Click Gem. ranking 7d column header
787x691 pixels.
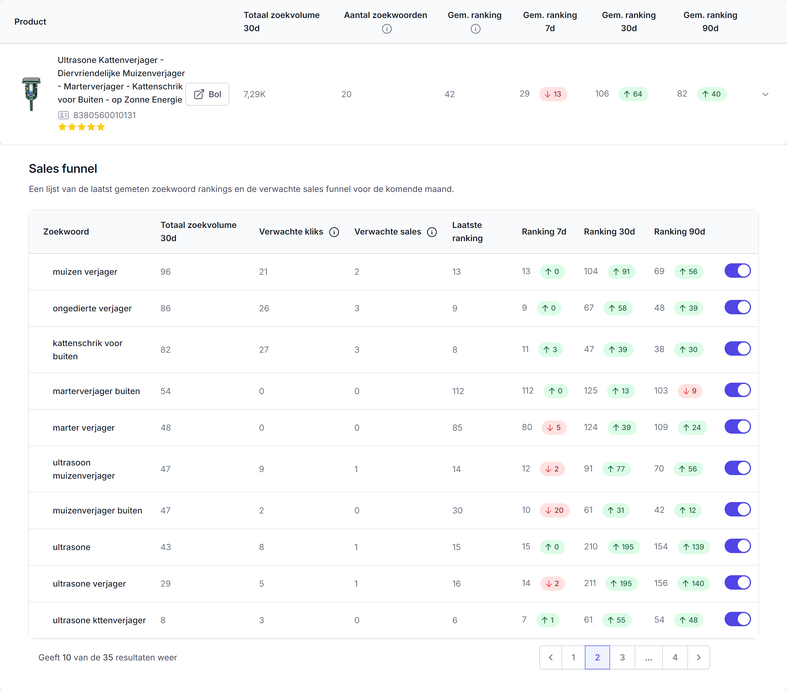click(550, 22)
